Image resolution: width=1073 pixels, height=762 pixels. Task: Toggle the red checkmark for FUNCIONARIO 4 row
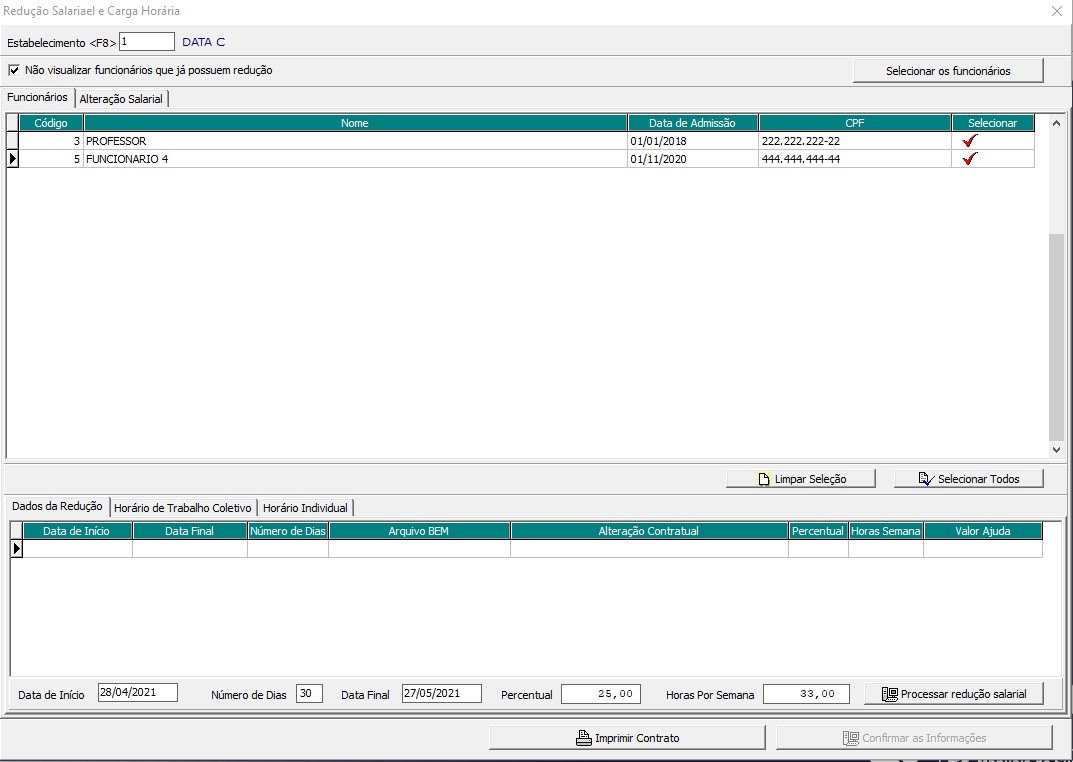(x=970, y=159)
